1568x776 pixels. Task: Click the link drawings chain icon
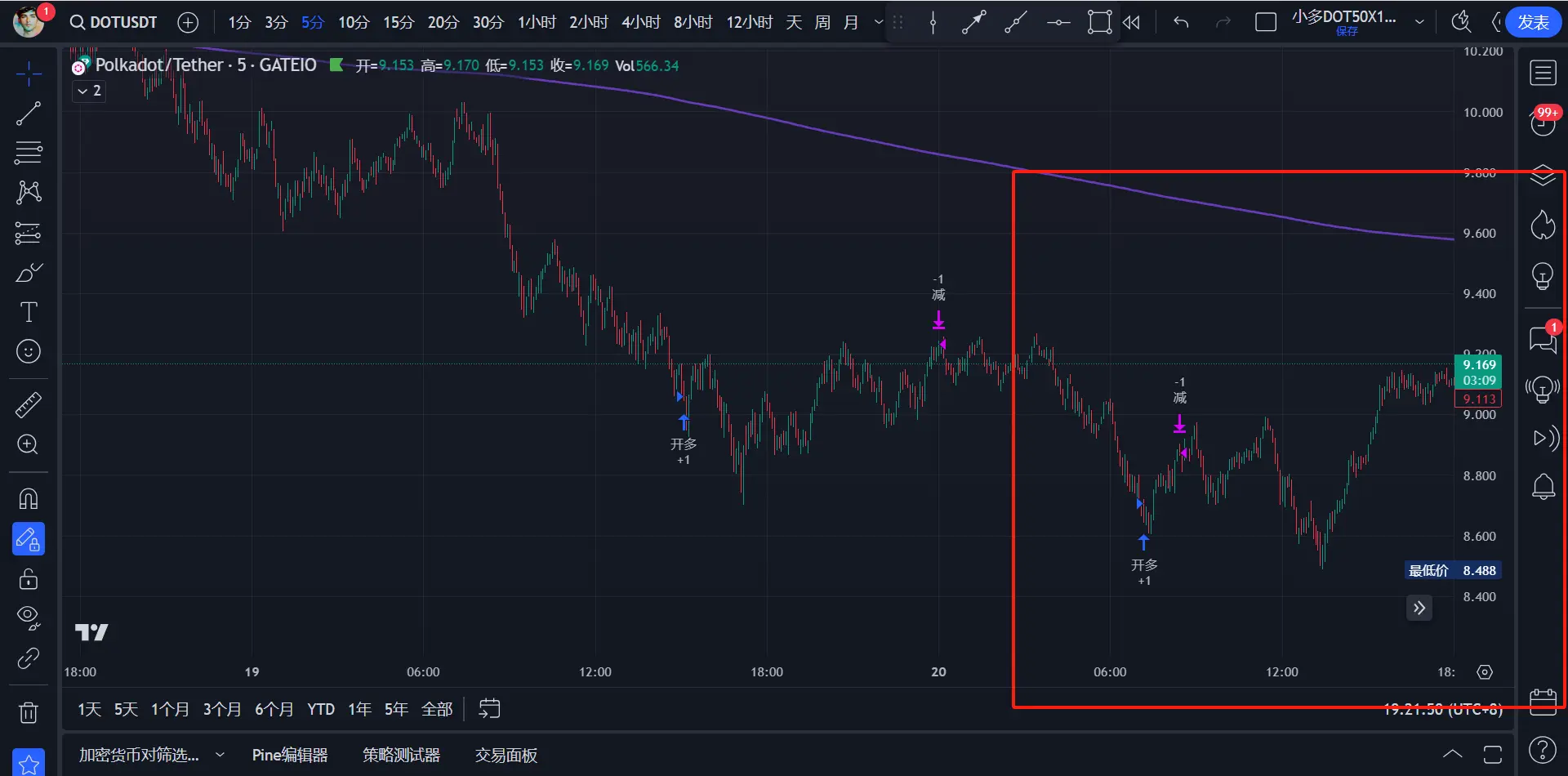(x=29, y=658)
